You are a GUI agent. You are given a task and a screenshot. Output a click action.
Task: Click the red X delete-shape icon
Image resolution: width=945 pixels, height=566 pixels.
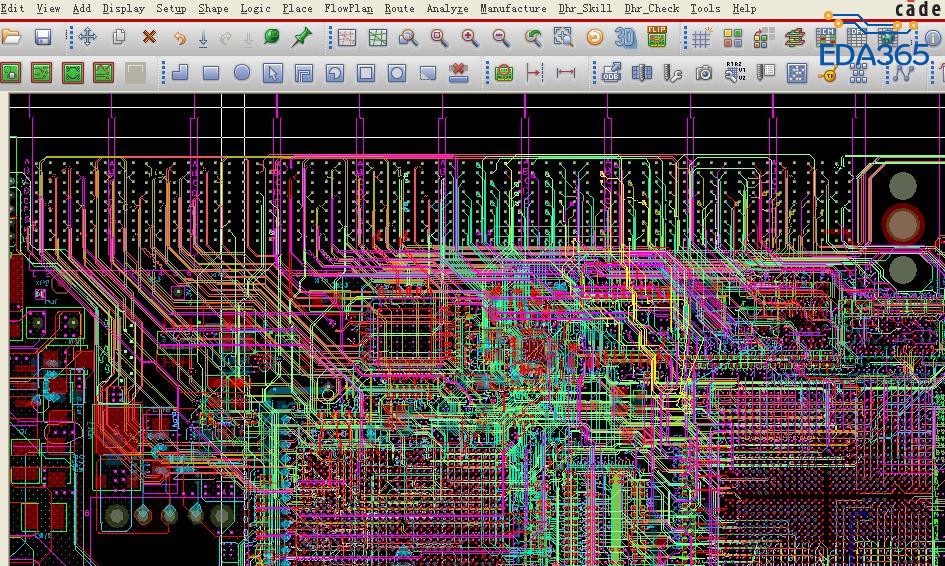(x=459, y=72)
